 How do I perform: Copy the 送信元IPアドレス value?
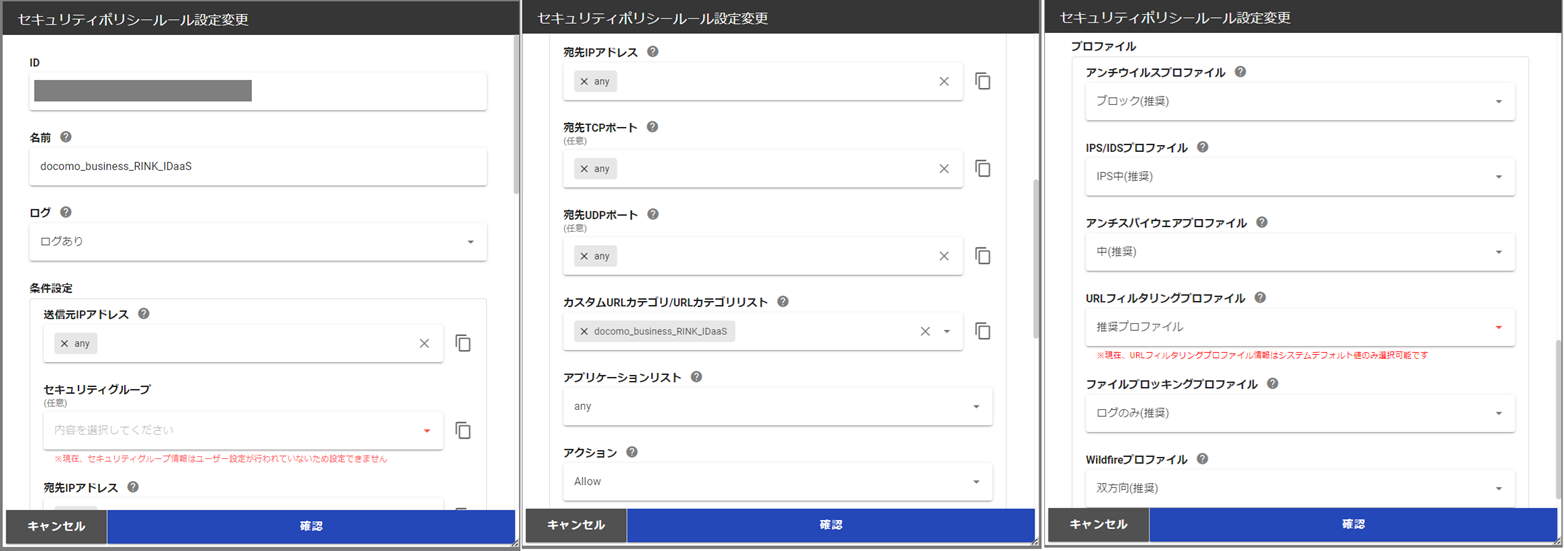click(463, 343)
